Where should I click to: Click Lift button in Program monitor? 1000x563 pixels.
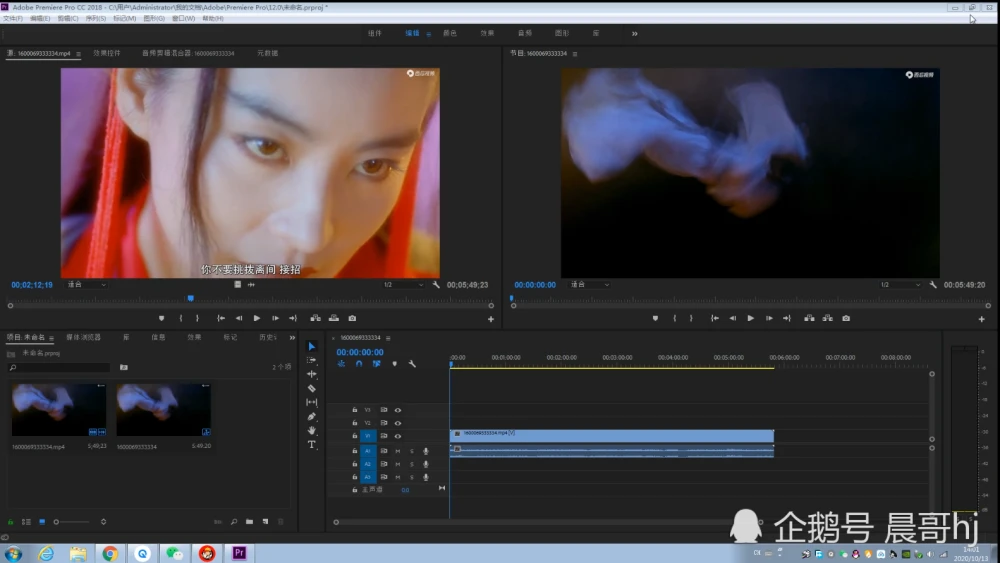pyautogui.click(x=809, y=318)
